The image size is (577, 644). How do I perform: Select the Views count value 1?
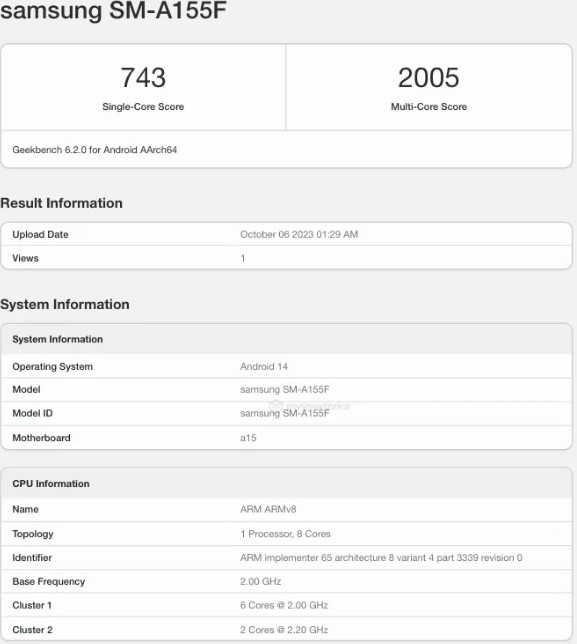pyautogui.click(x=243, y=258)
